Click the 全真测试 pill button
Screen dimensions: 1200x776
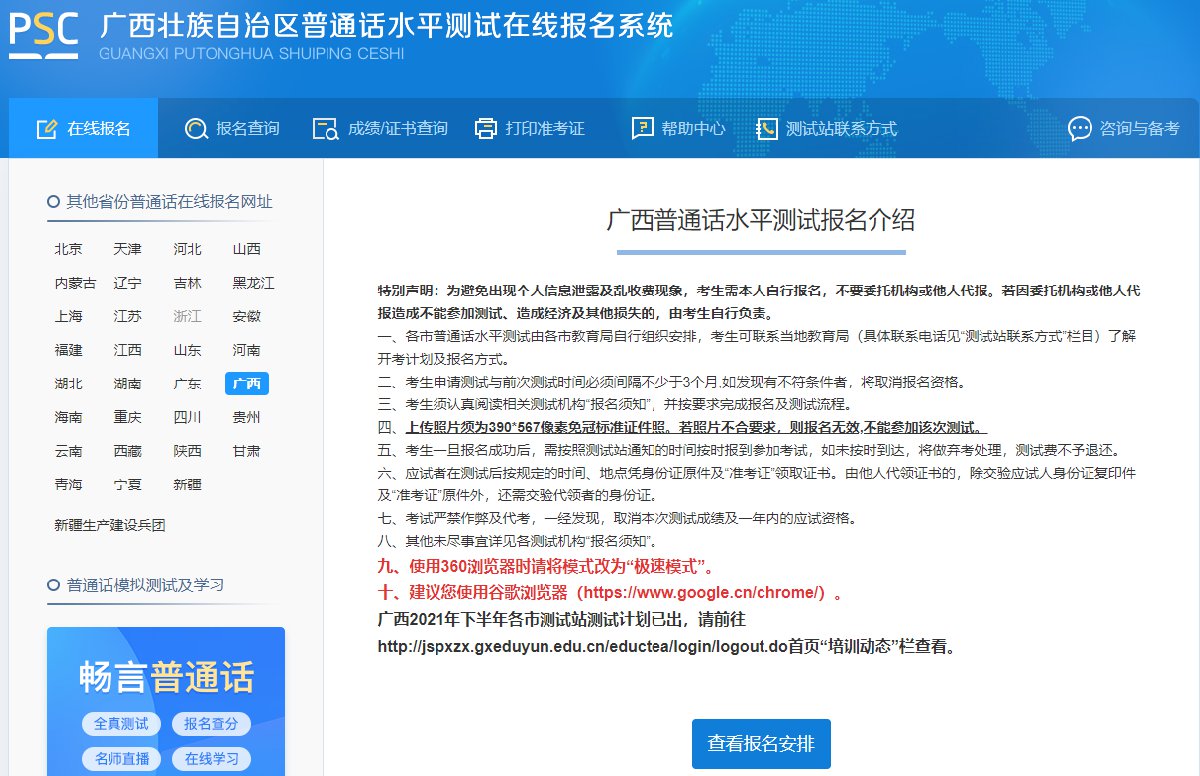(x=121, y=724)
